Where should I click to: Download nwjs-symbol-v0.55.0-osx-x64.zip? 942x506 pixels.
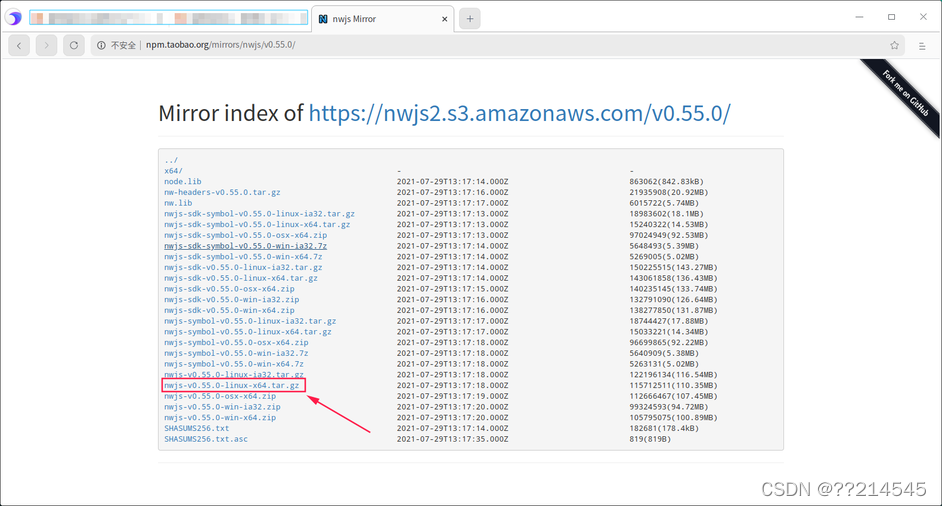tap(236, 343)
